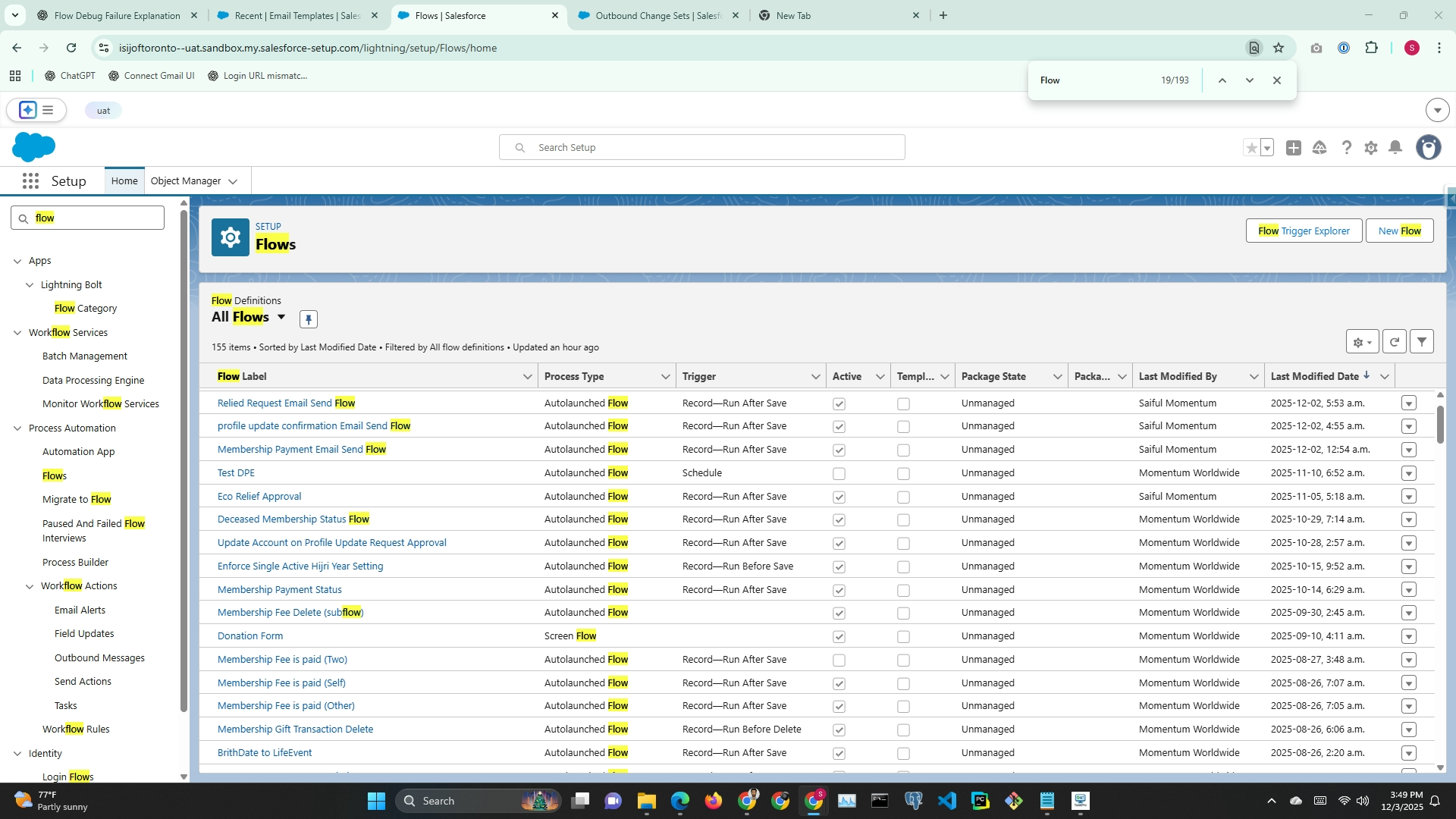The image size is (1456, 819).
Task: Open the list filter funnel icon
Action: [1422, 342]
